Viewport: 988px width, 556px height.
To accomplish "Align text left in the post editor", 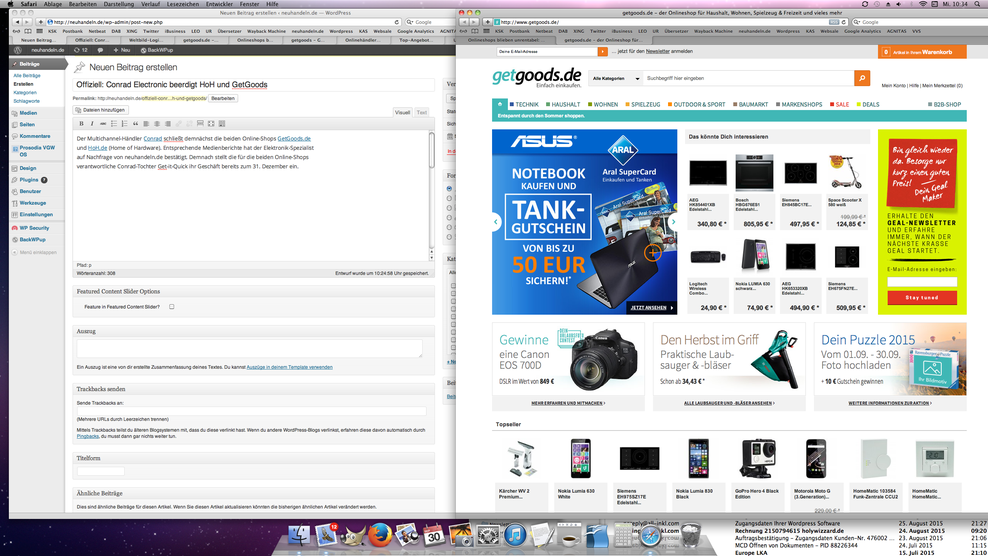I will pos(146,124).
